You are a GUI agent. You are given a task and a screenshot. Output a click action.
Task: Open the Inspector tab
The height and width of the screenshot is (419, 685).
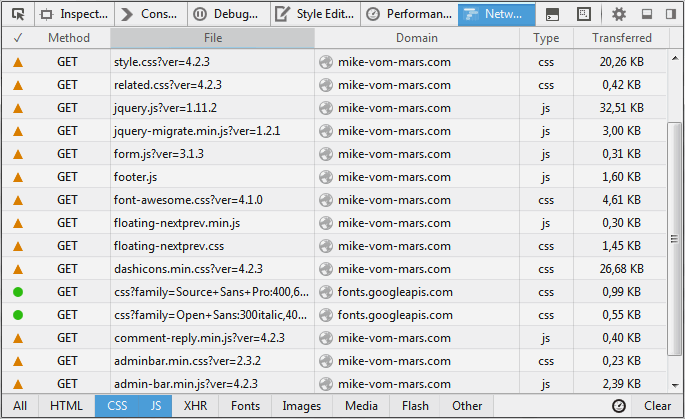74,14
